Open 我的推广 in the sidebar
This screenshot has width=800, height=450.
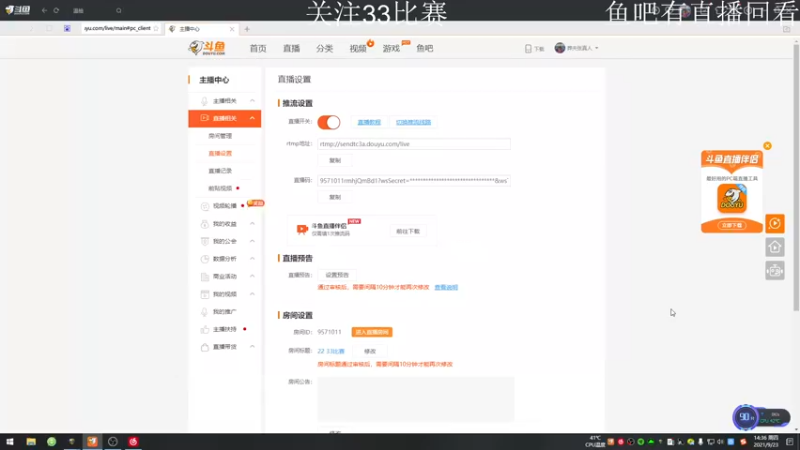click(224, 312)
